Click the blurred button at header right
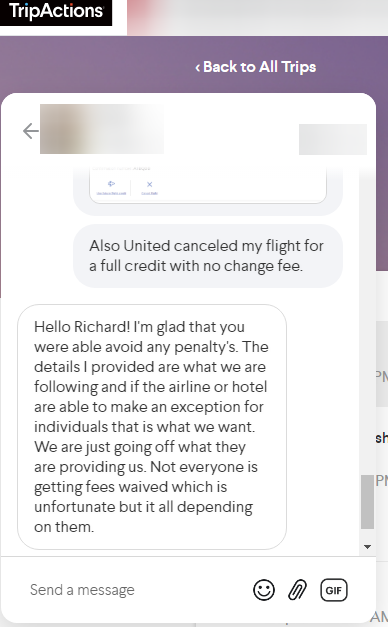The image size is (388, 627). pyautogui.click(x=333, y=139)
